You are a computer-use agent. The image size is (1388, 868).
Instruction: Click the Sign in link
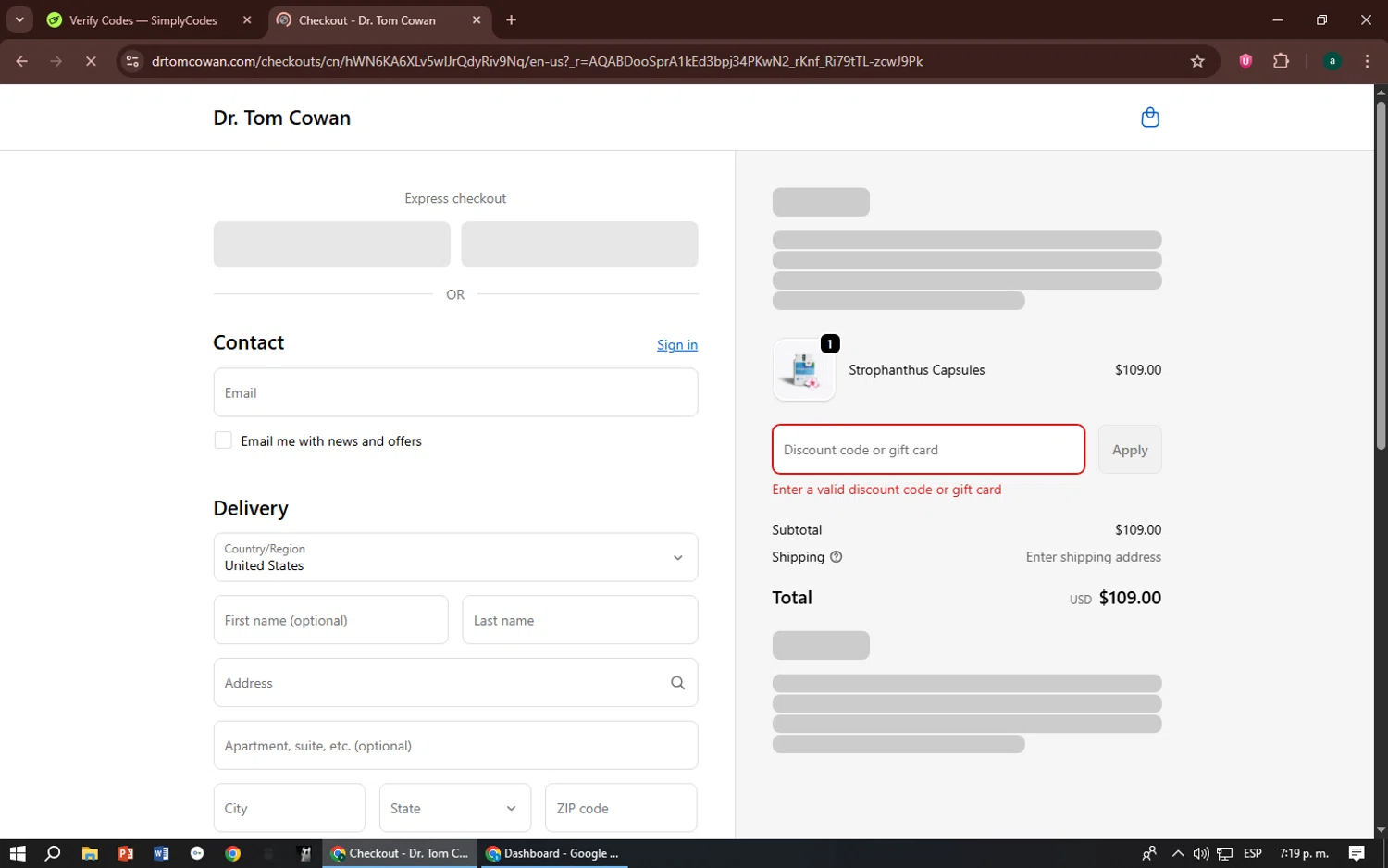click(676, 345)
